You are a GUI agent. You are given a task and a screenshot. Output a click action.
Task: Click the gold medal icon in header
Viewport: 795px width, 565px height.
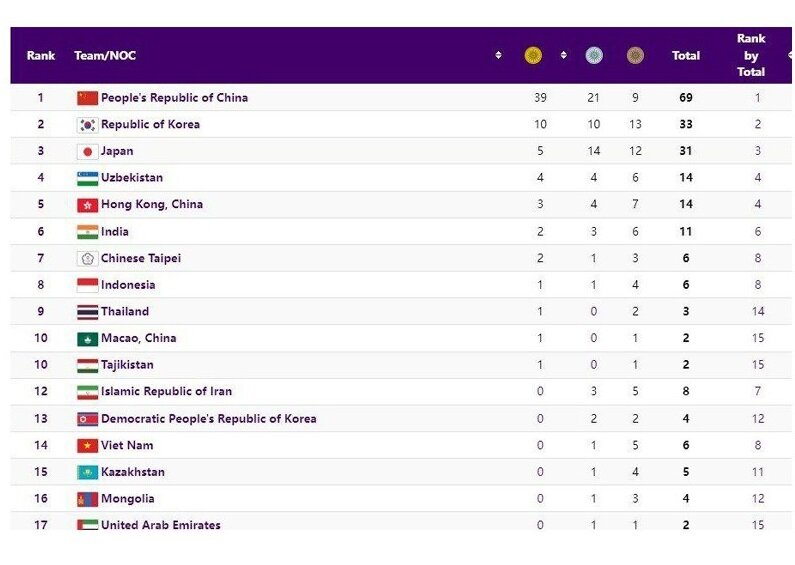click(x=533, y=55)
